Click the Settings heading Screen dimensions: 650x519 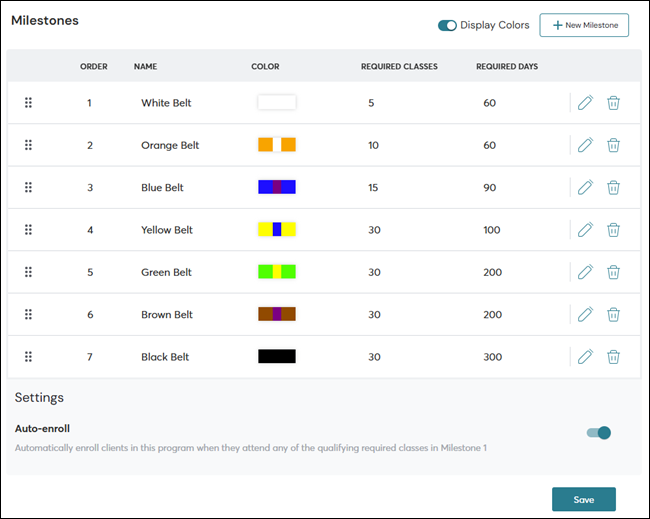click(x=39, y=398)
